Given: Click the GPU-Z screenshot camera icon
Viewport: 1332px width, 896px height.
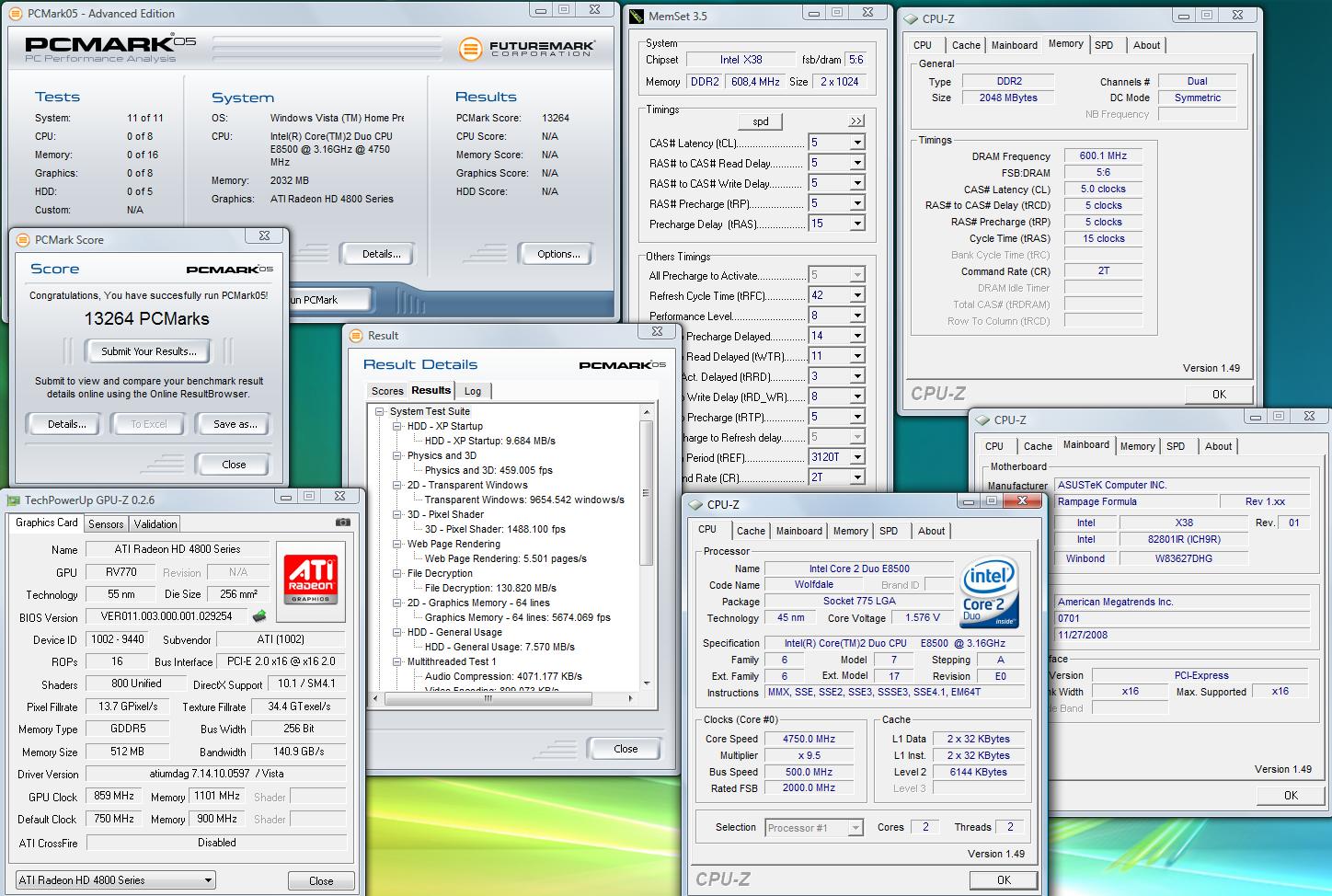Looking at the screenshot, I should [x=343, y=523].
